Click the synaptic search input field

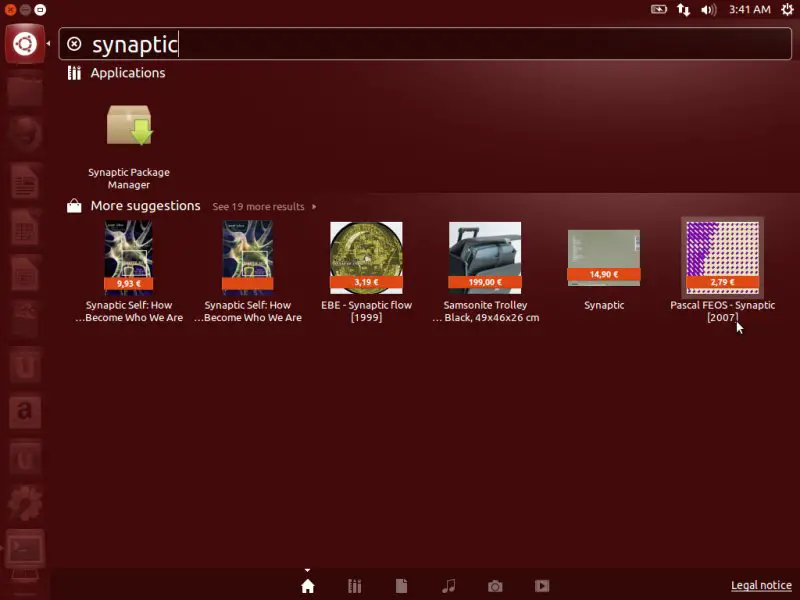click(x=425, y=44)
